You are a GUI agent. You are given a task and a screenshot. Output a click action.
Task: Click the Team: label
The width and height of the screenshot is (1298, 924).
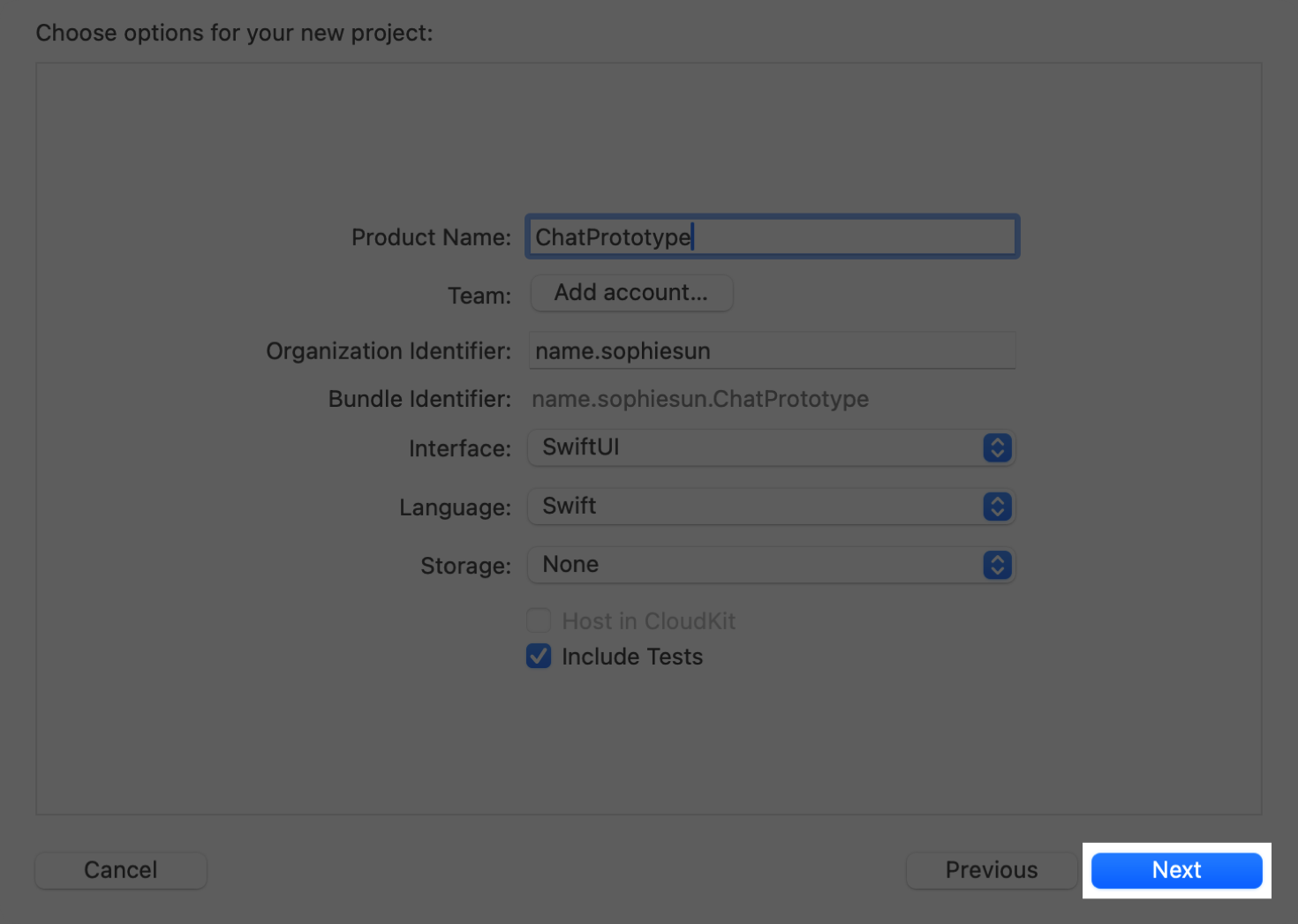point(479,296)
